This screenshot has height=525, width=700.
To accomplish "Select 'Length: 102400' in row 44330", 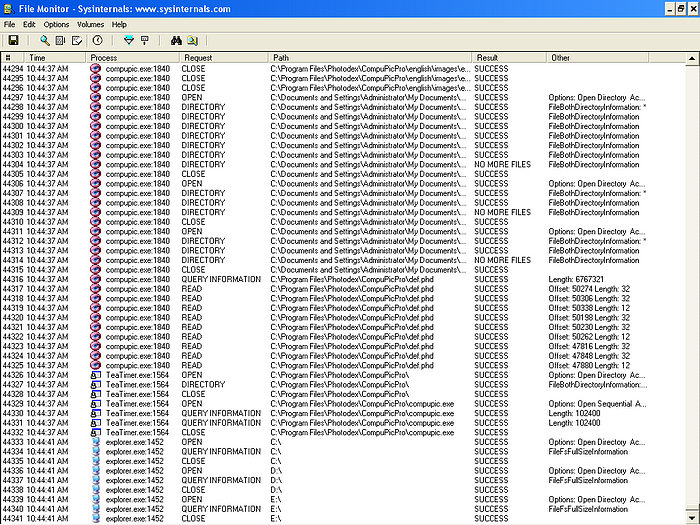I will point(574,413).
